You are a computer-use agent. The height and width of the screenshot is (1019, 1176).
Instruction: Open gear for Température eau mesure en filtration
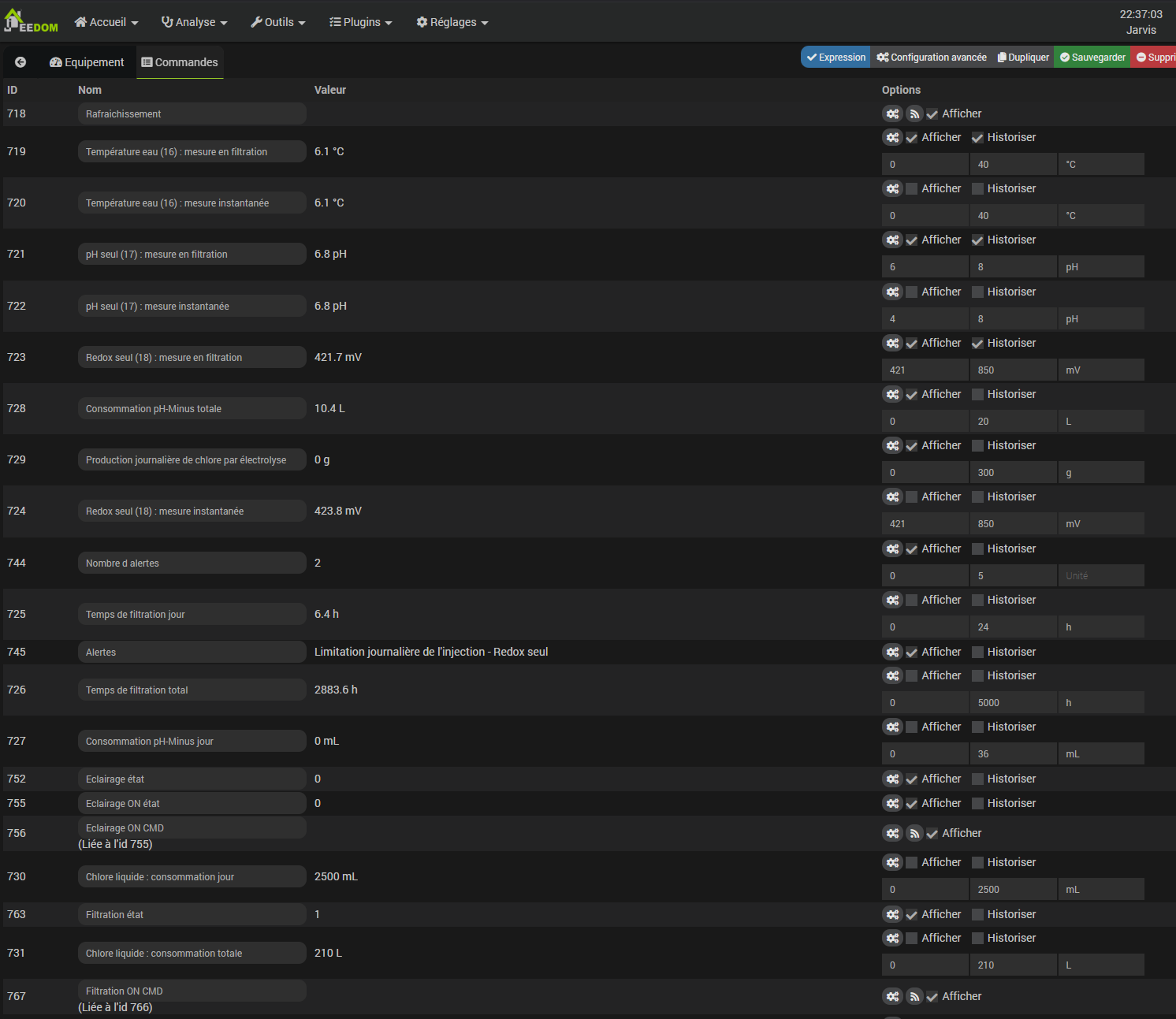[892, 137]
